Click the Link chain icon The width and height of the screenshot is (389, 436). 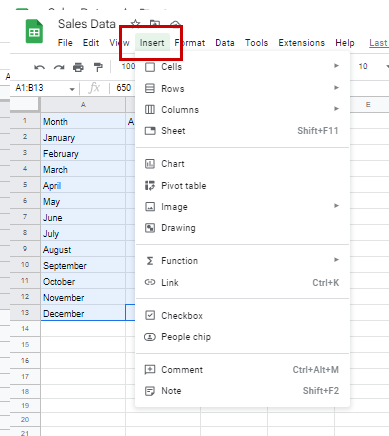pos(150,282)
